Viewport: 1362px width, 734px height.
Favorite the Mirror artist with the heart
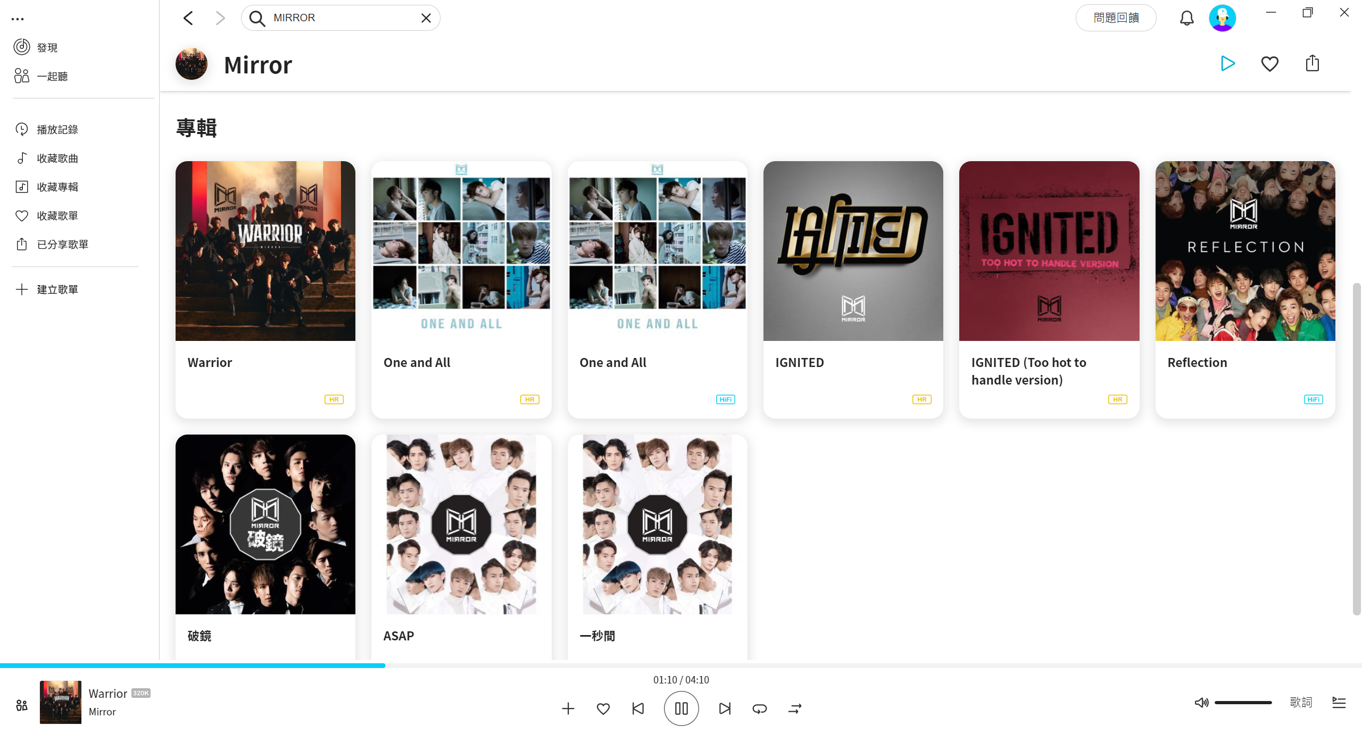[x=1270, y=64]
